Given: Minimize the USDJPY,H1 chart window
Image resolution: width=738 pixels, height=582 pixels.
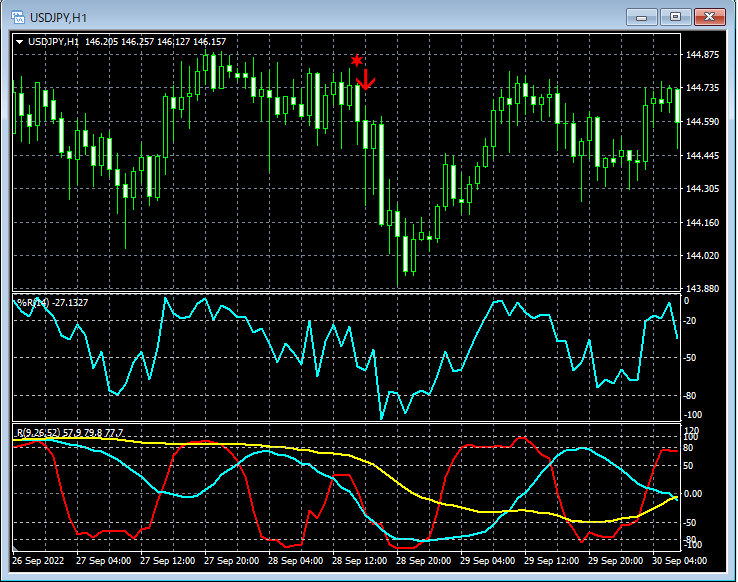Looking at the screenshot, I should click(641, 17).
